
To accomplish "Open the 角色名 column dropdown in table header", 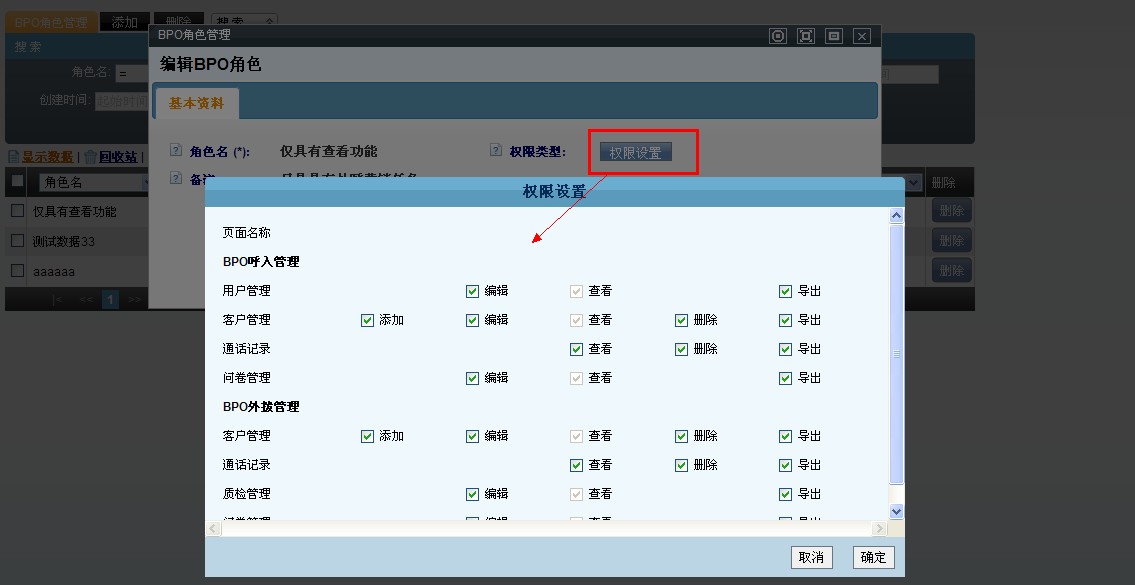I will [92, 182].
